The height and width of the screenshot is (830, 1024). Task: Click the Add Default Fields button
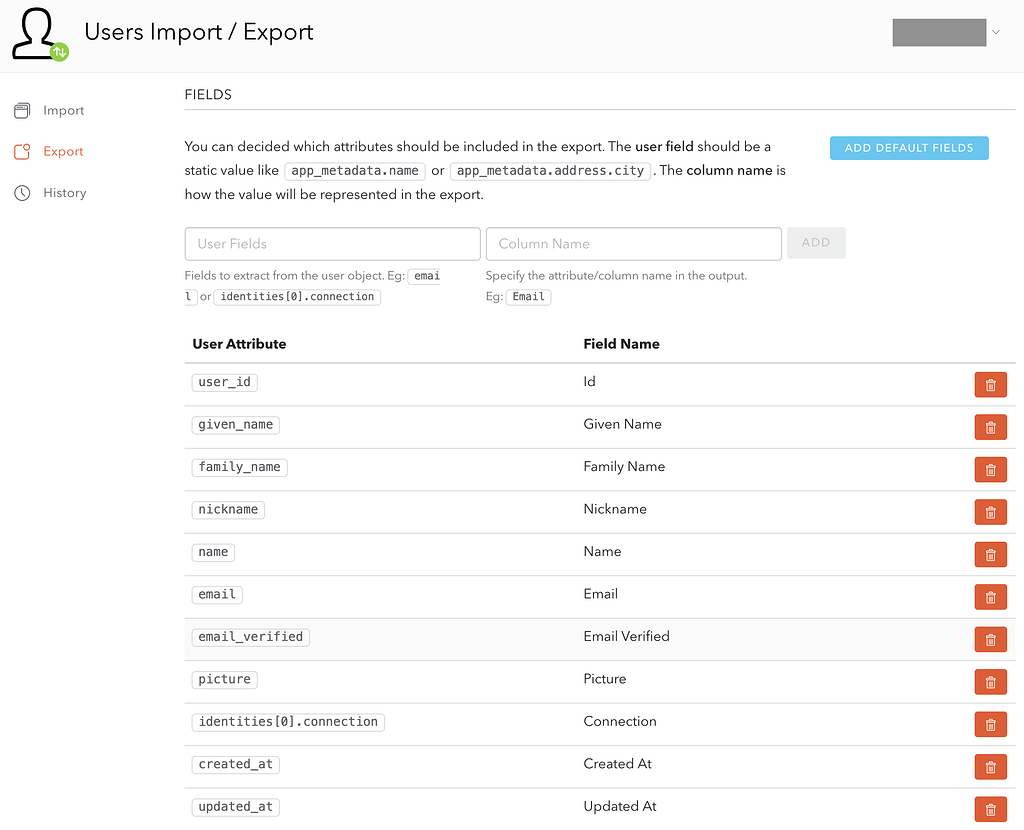(908, 148)
